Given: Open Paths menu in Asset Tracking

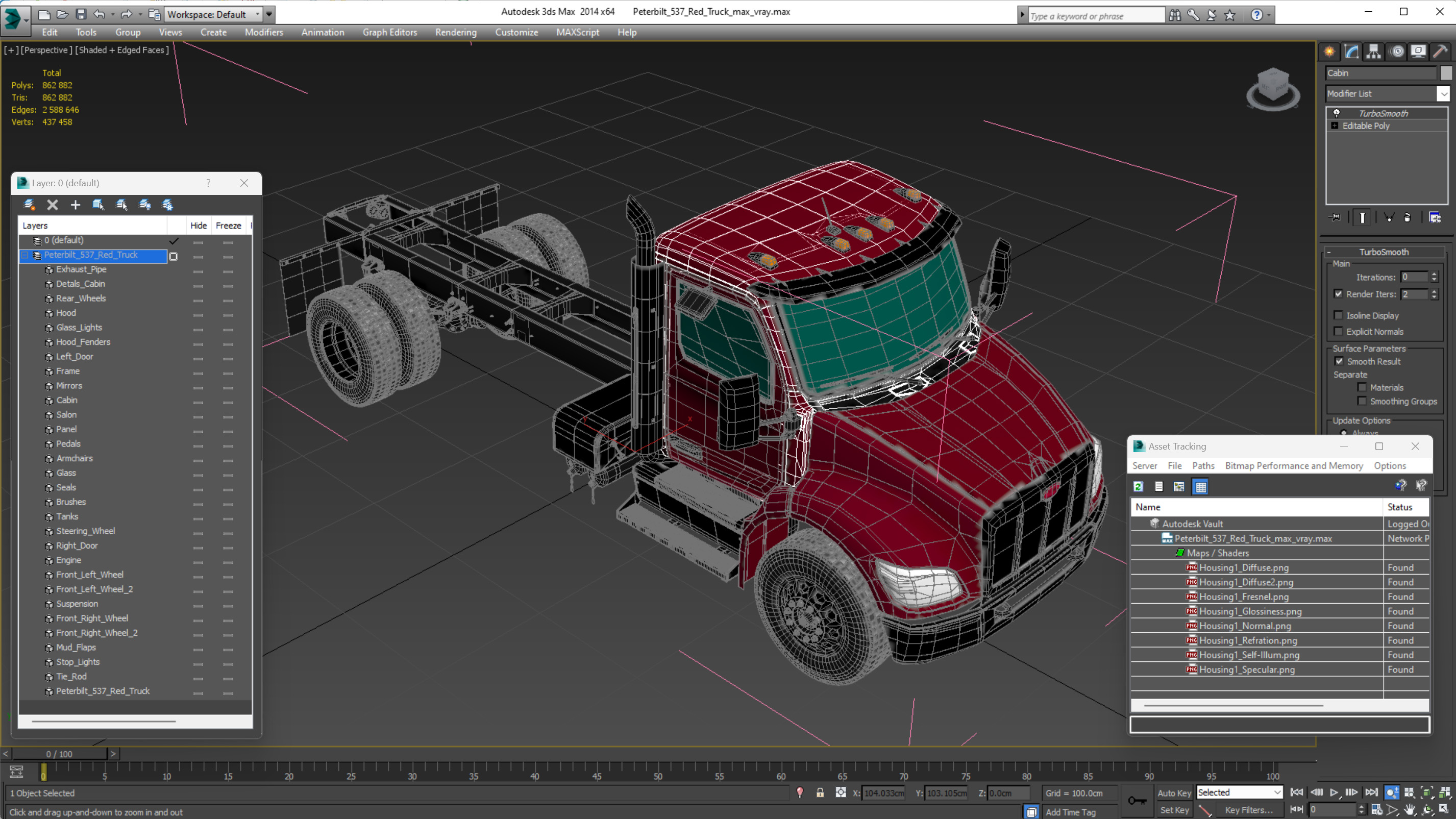Looking at the screenshot, I should pos(1203,466).
